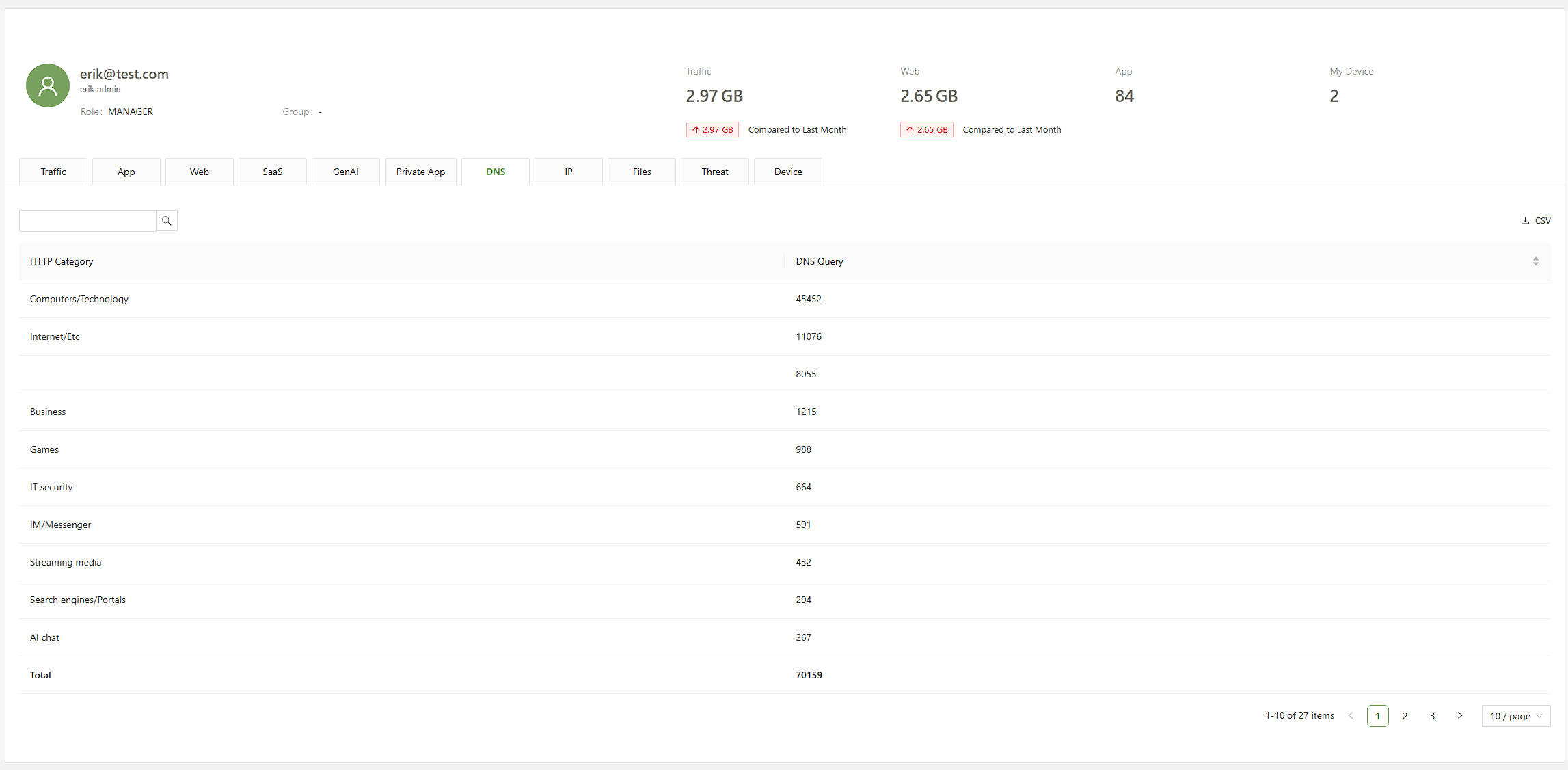The height and width of the screenshot is (770, 1568).
Task: Open the Private App tab
Action: pyautogui.click(x=420, y=172)
